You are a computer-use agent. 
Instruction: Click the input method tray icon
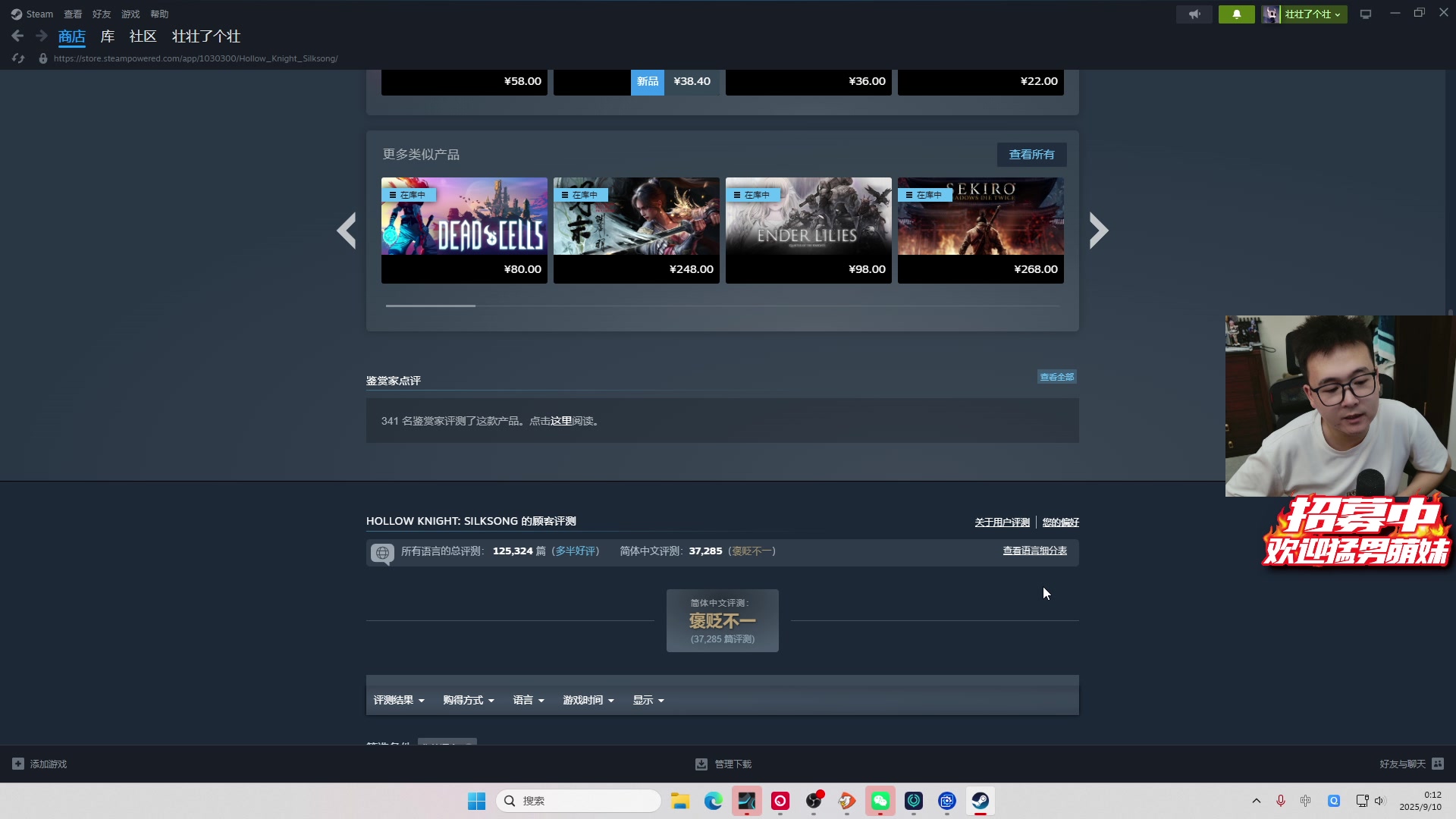coord(1306,801)
